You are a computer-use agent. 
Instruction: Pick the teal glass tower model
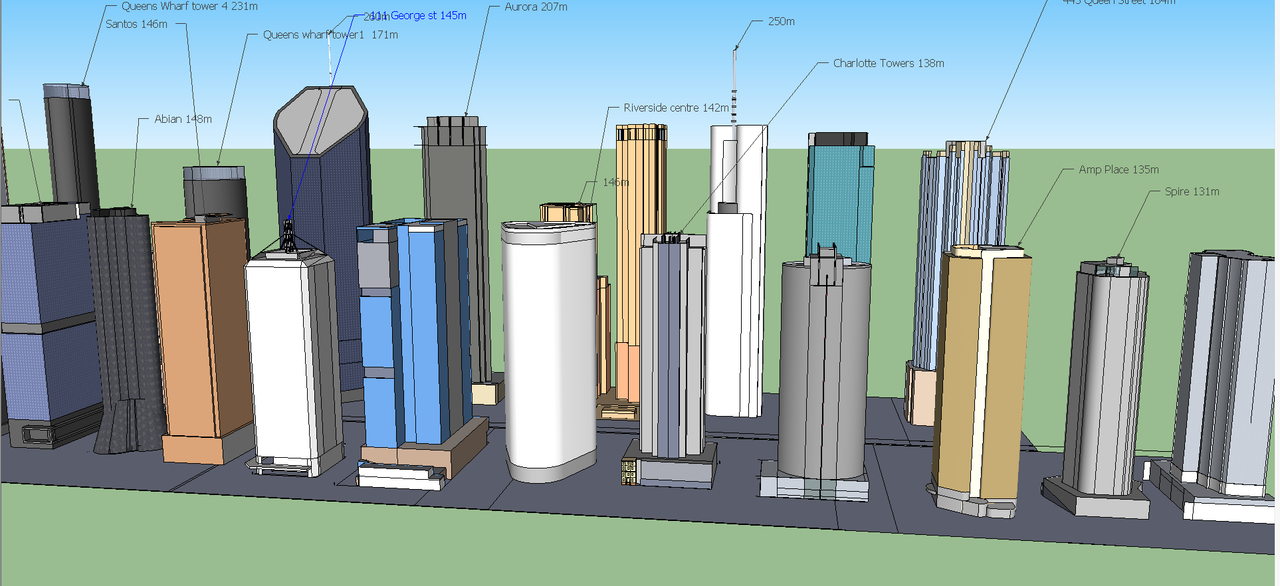840,195
